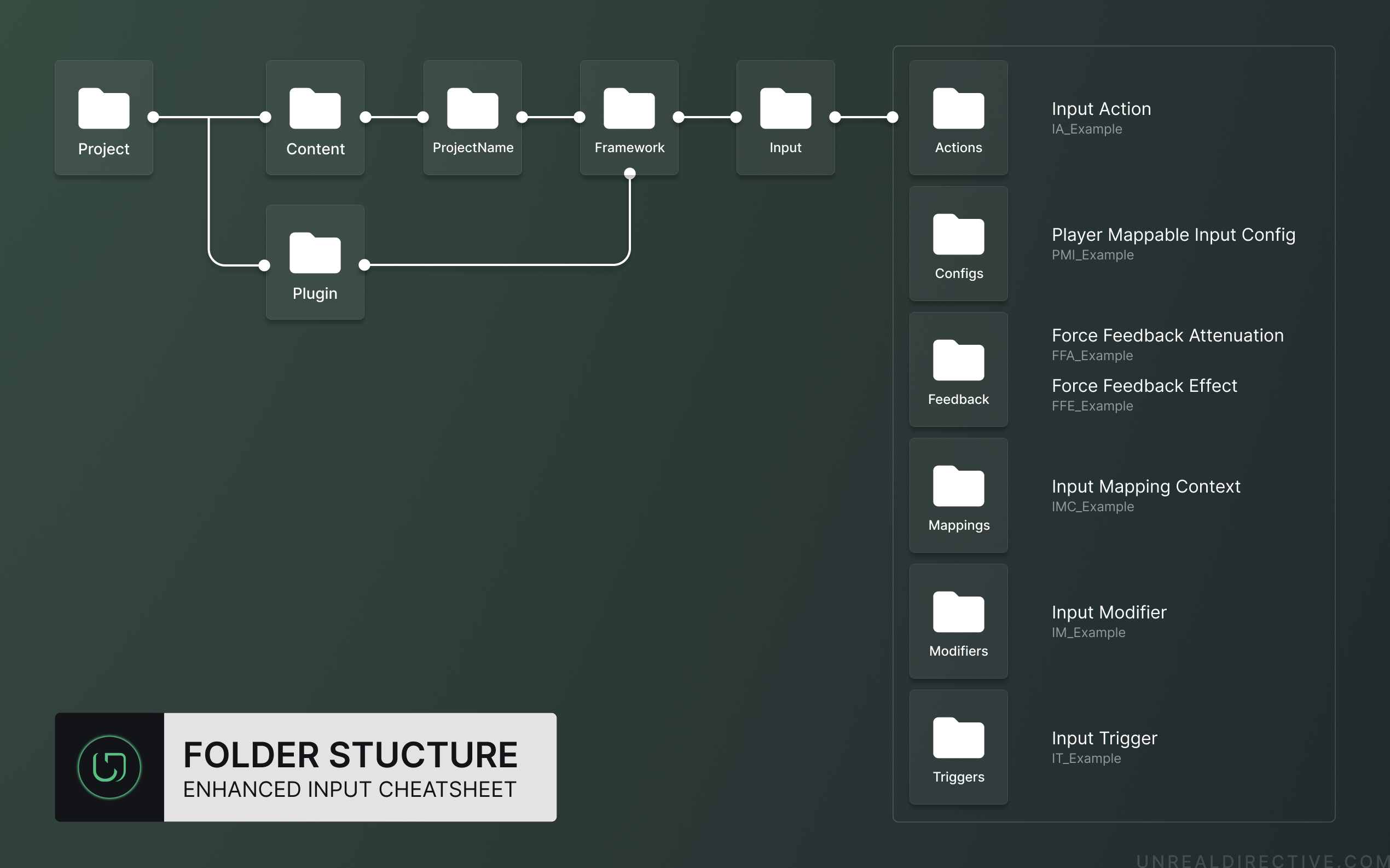
Task: Open the Mappings folder
Action: click(x=958, y=486)
